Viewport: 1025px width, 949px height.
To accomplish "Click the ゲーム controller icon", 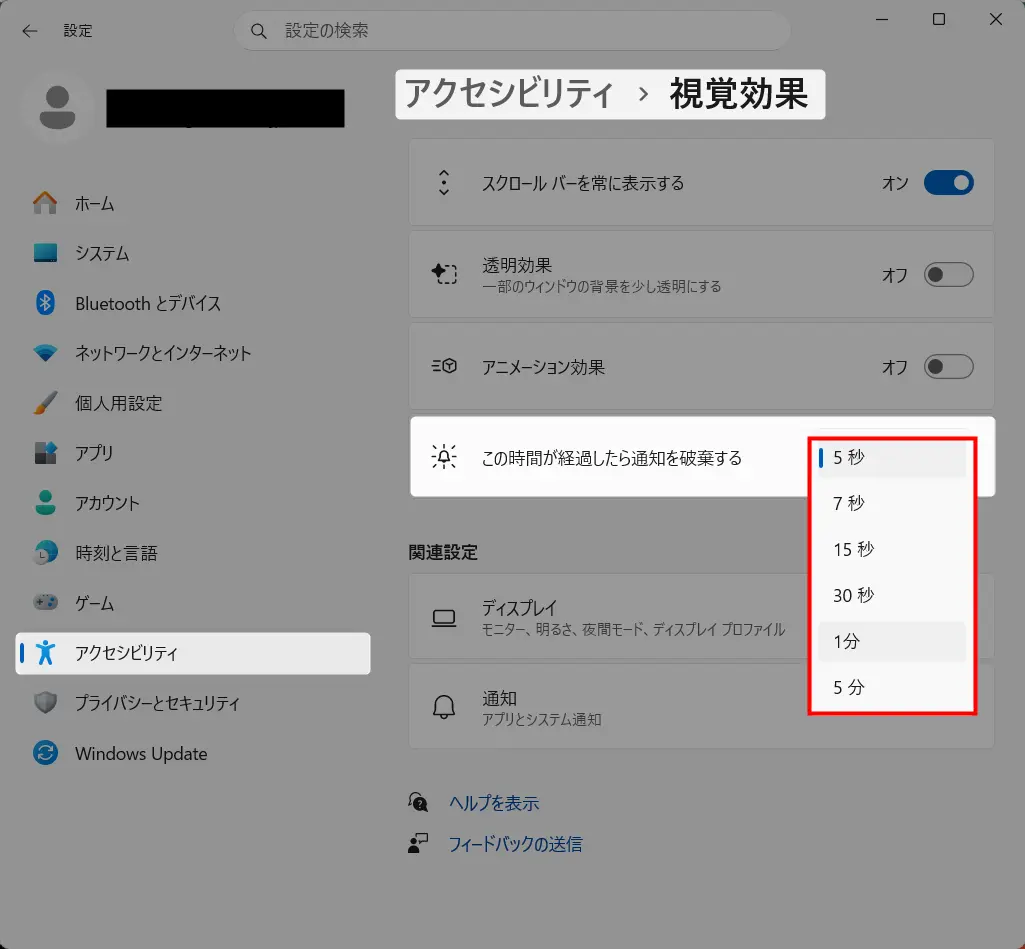I will click(x=45, y=602).
